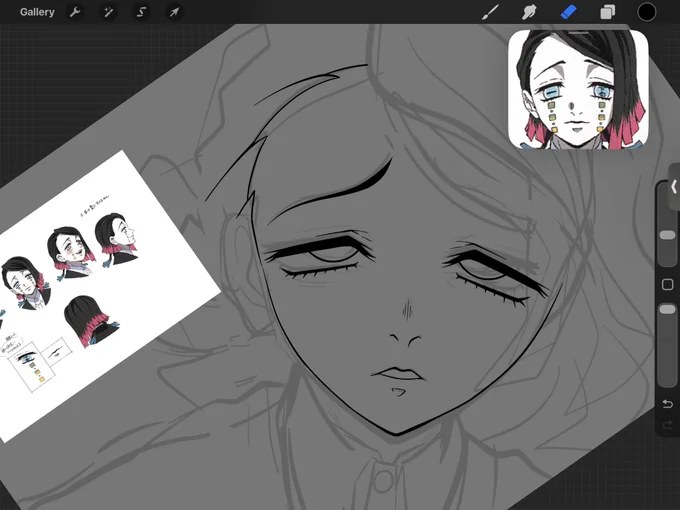Screen dimensions: 680x510
Task: Tap the floating reference face image
Action: click(x=578, y=89)
